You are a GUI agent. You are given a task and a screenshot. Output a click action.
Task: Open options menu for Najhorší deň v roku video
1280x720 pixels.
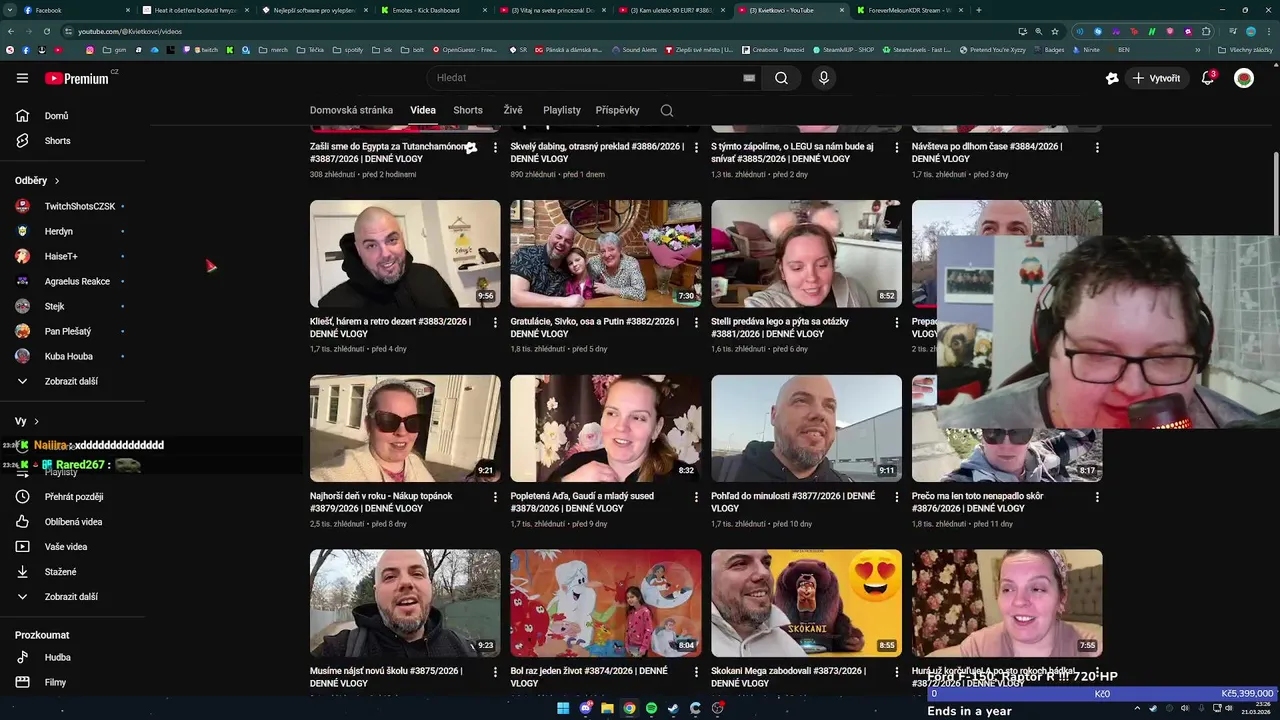(495, 496)
